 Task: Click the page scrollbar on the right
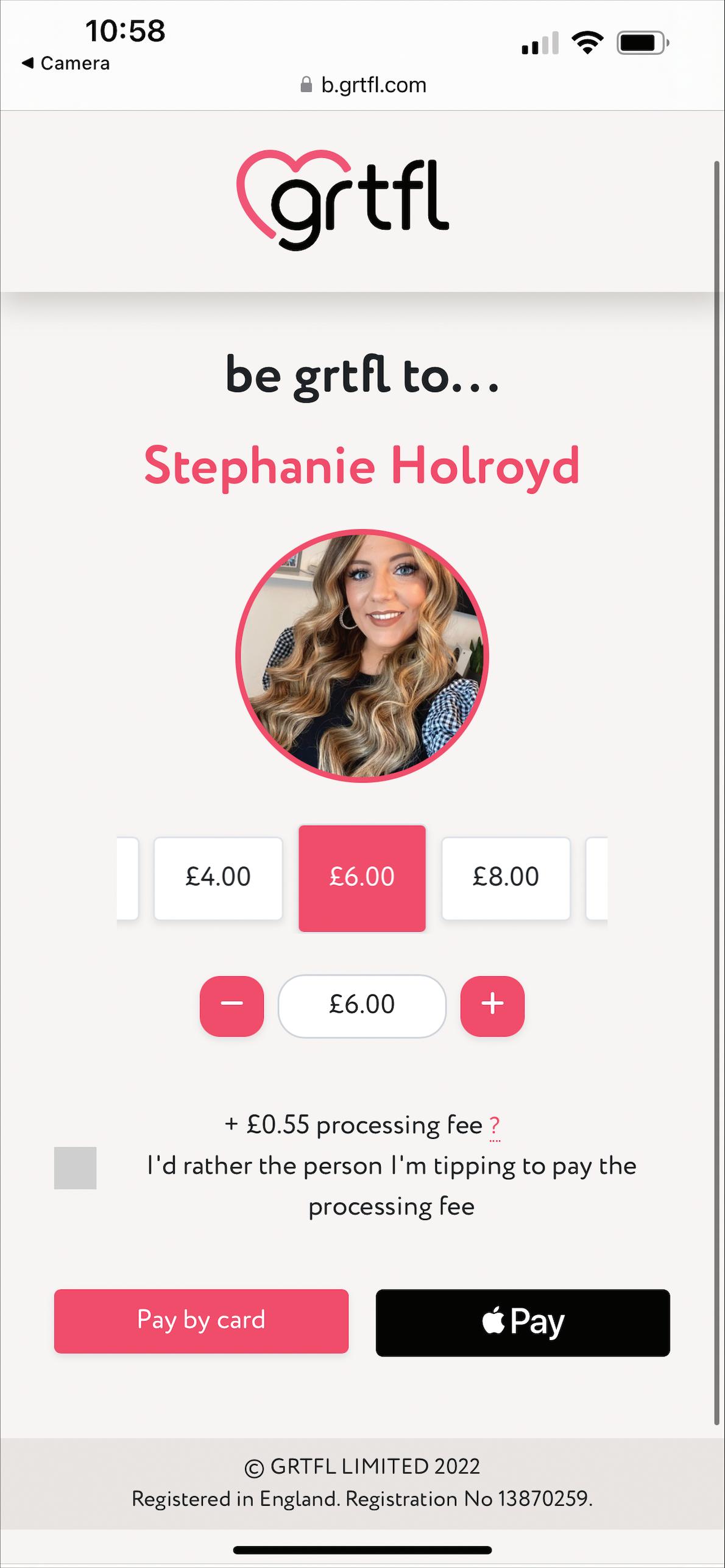pos(717,792)
